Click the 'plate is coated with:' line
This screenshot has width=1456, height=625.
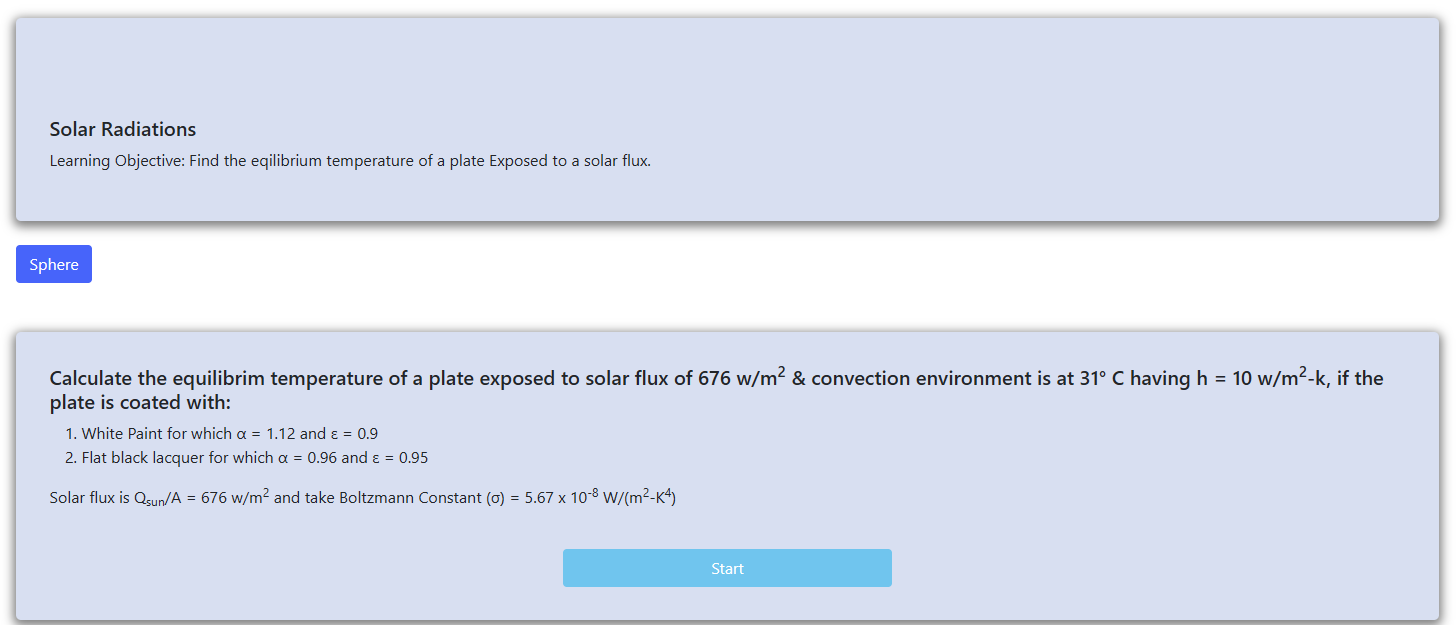[x=140, y=403]
